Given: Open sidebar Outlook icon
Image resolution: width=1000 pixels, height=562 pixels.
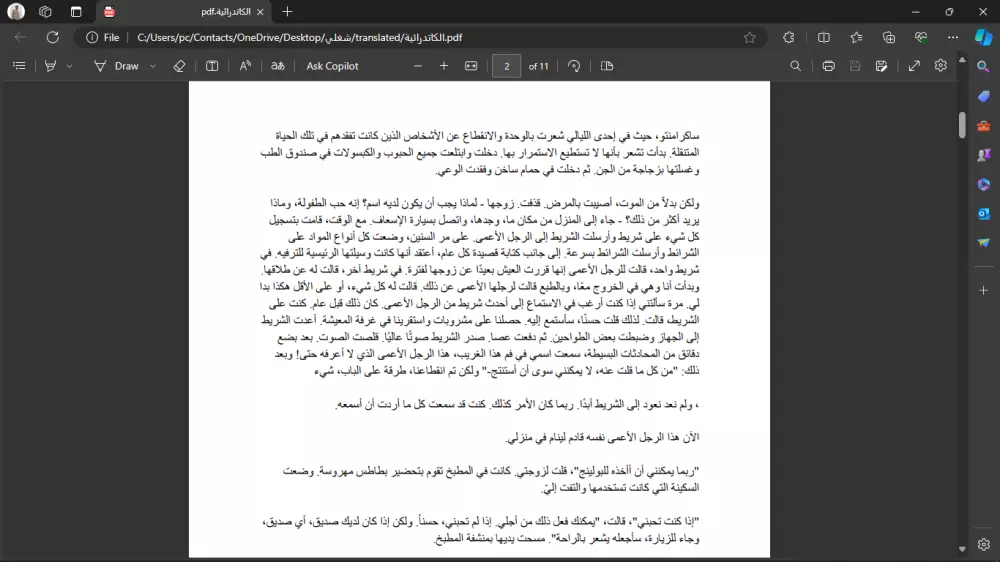Looking at the screenshot, I should point(983,214).
